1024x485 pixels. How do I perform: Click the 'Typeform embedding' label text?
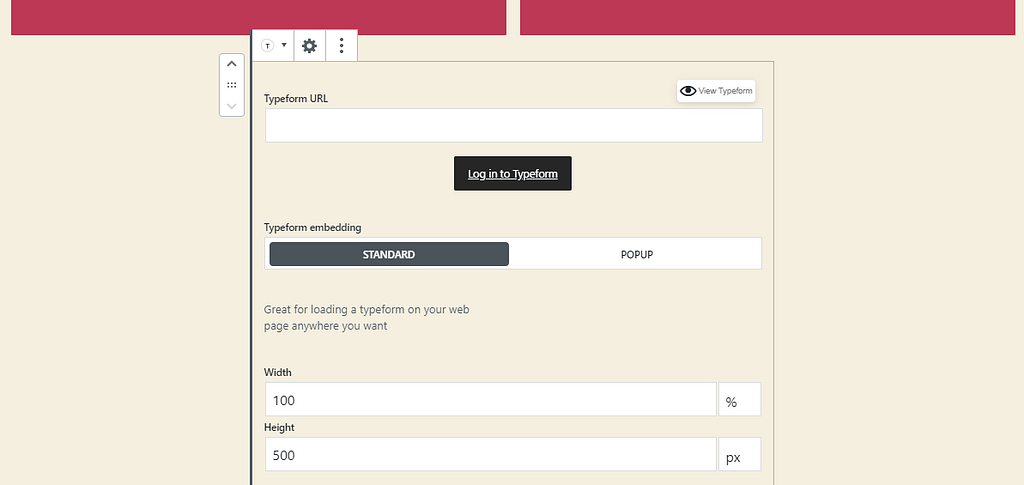tap(313, 227)
